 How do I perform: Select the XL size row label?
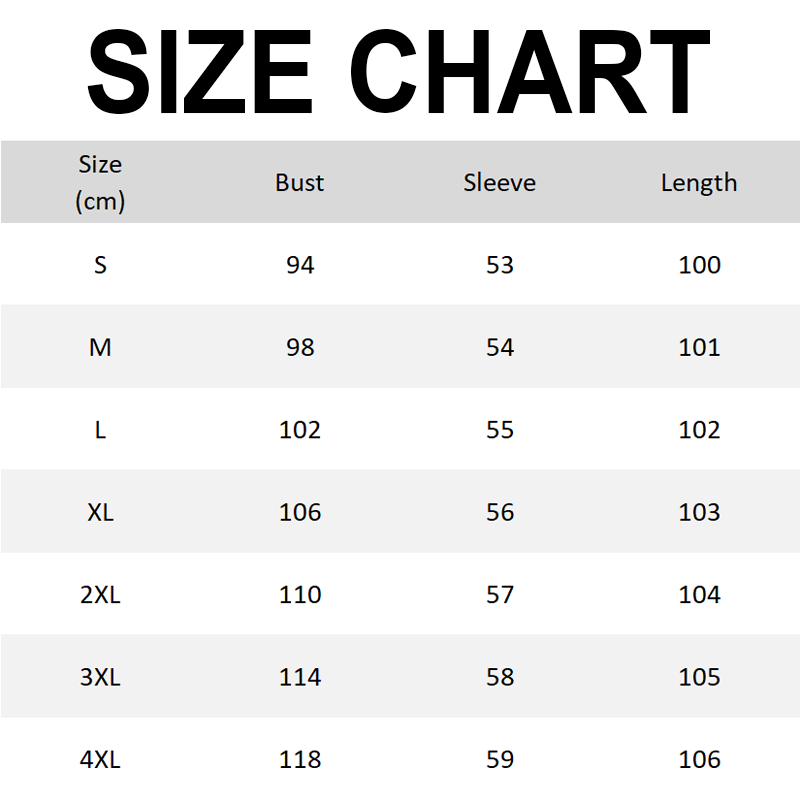tap(100, 512)
